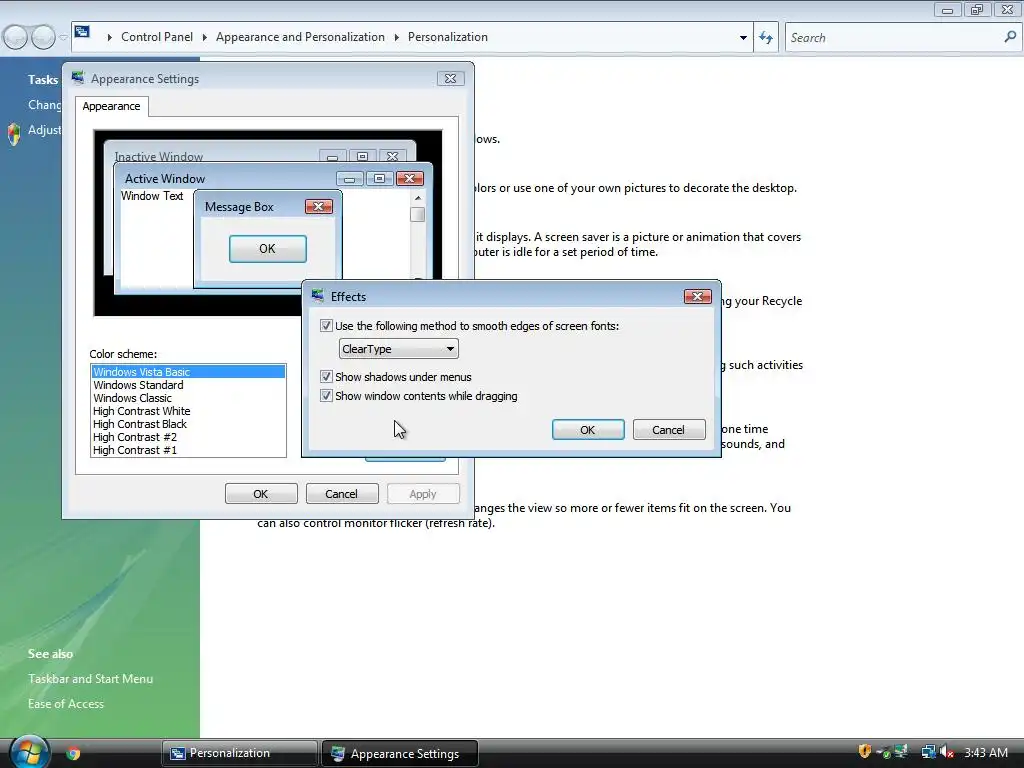The image size is (1024, 768).
Task: Click preview scrollbar up arrow
Action: (417, 197)
